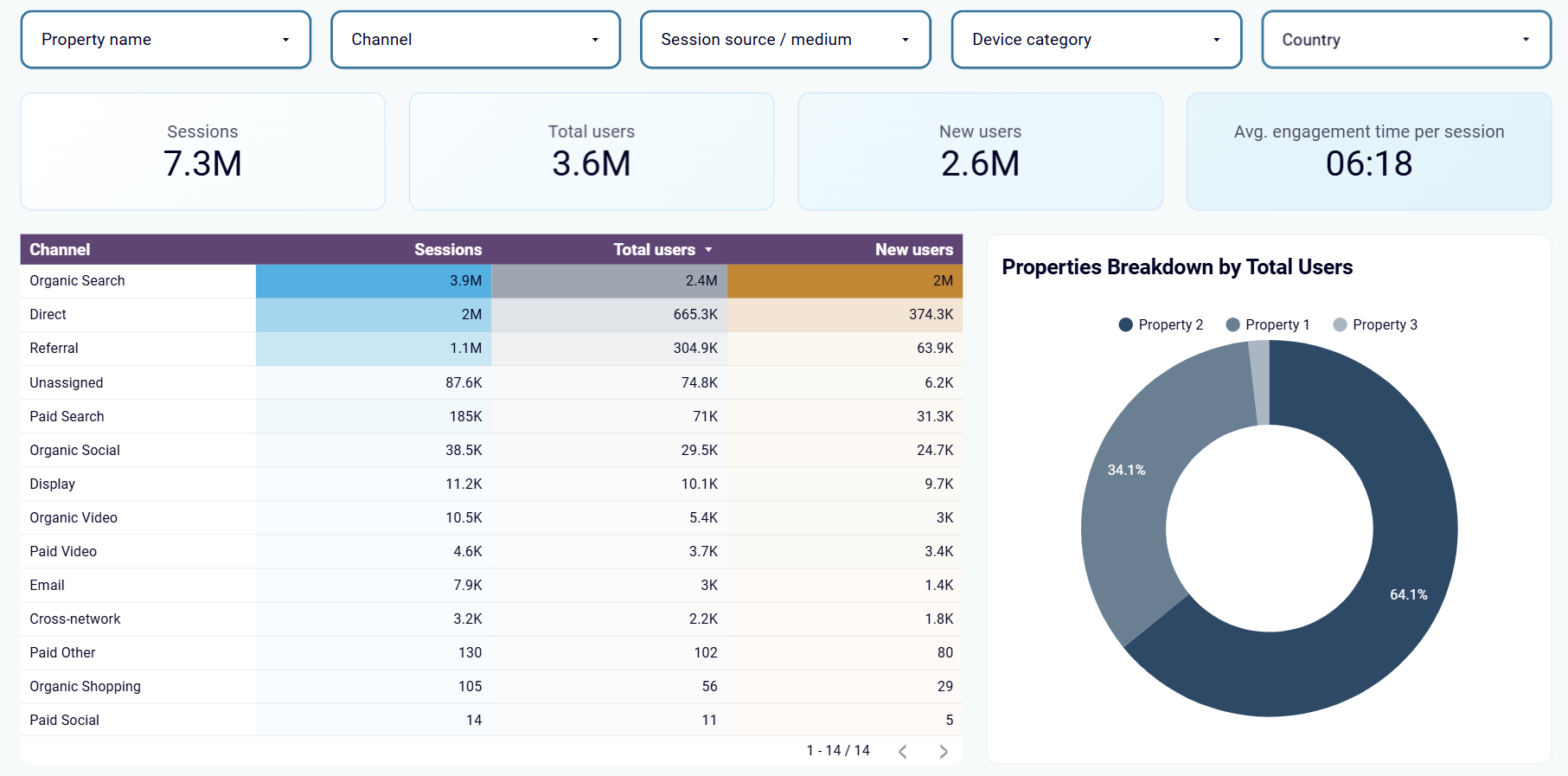Expand the Channel filter dropdown
The width and height of the screenshot is (1568, 776).
tap(475, 40)
